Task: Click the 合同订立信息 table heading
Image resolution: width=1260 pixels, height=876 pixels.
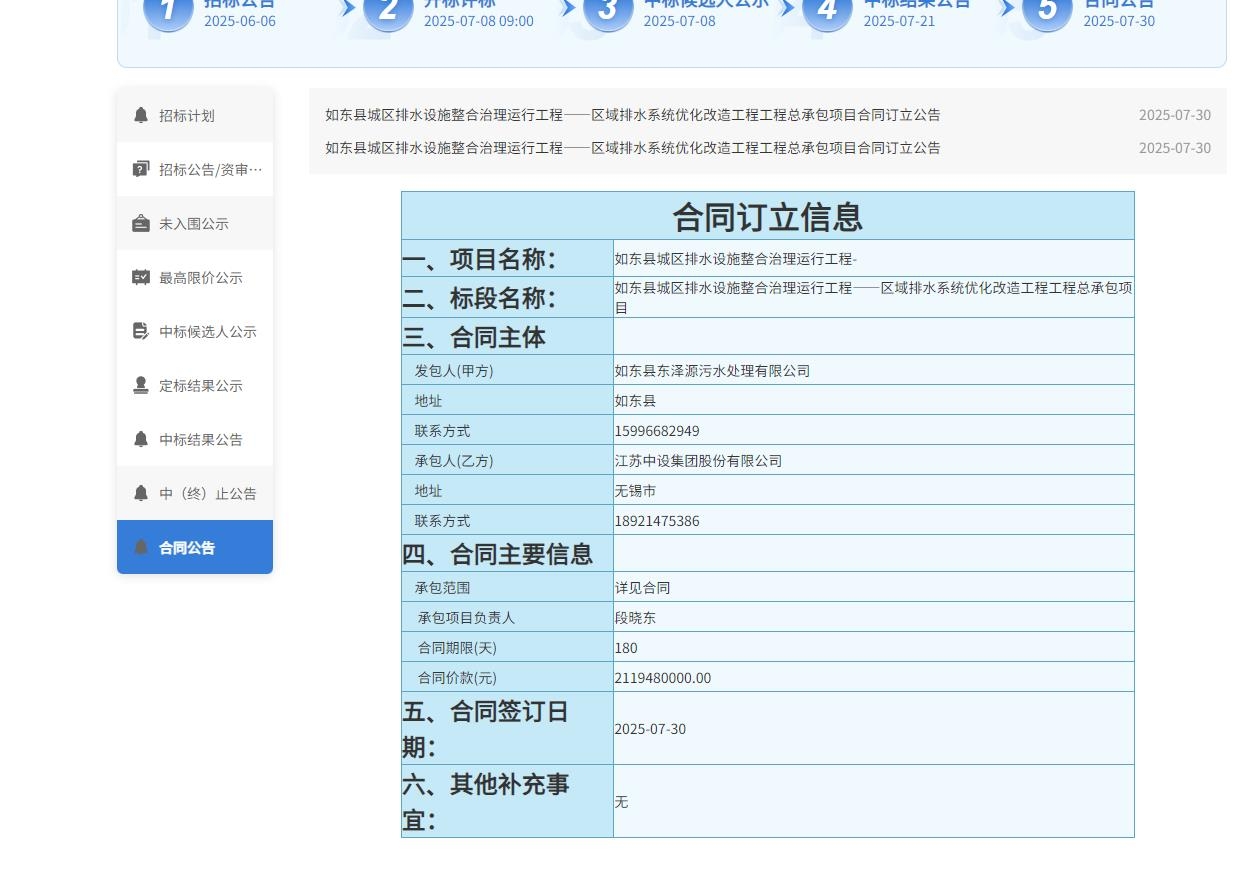Action: [x=767, y=216]
